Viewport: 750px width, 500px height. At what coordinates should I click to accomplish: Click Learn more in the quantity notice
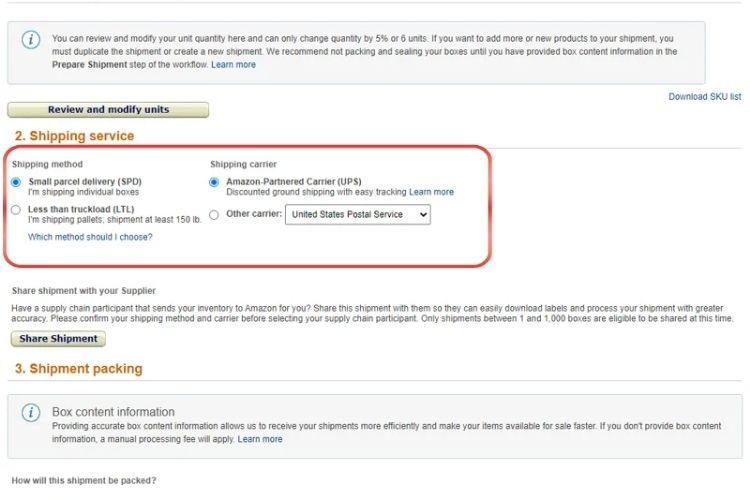coord(233,65)
